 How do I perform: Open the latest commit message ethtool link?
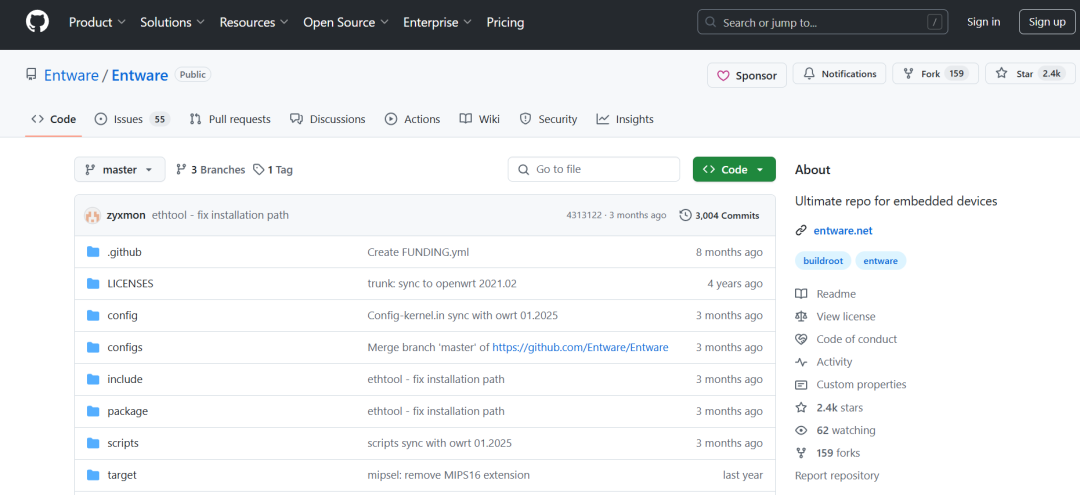[220, 215]
